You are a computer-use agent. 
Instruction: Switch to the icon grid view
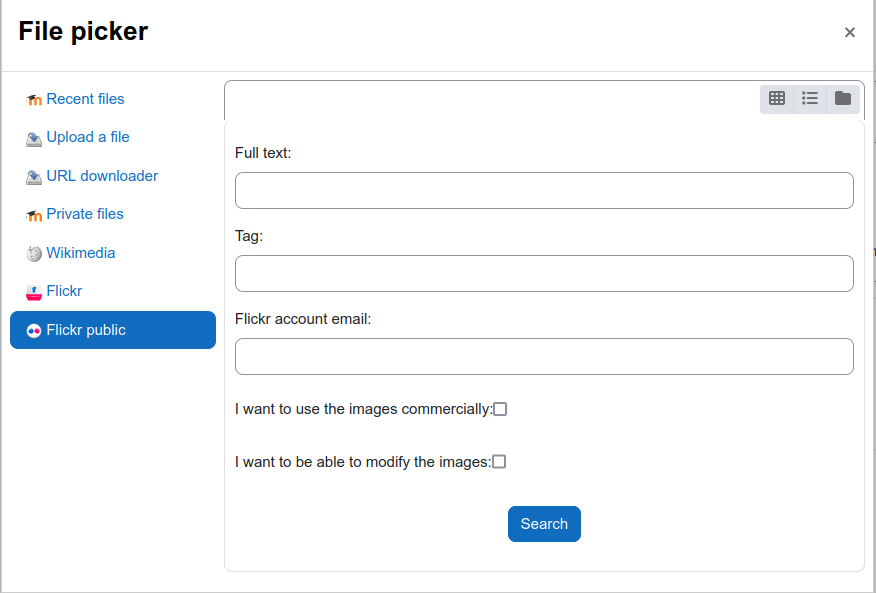pyautogui.click(x=777, y=99)
